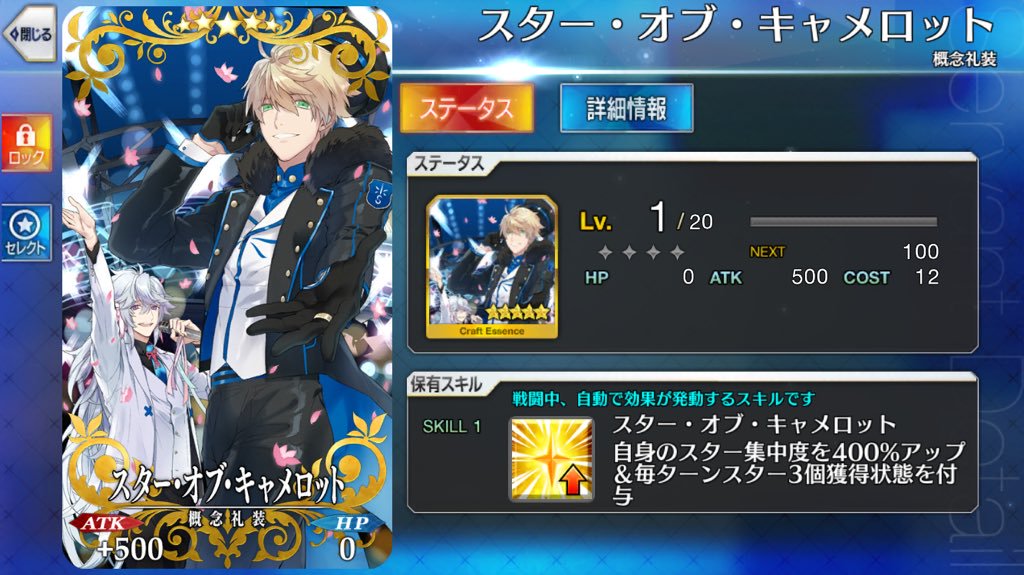The height and width of the screenshot is (575, 1024).
Task: Switch to the ステータス tab
Action: [x=466, y=108]
